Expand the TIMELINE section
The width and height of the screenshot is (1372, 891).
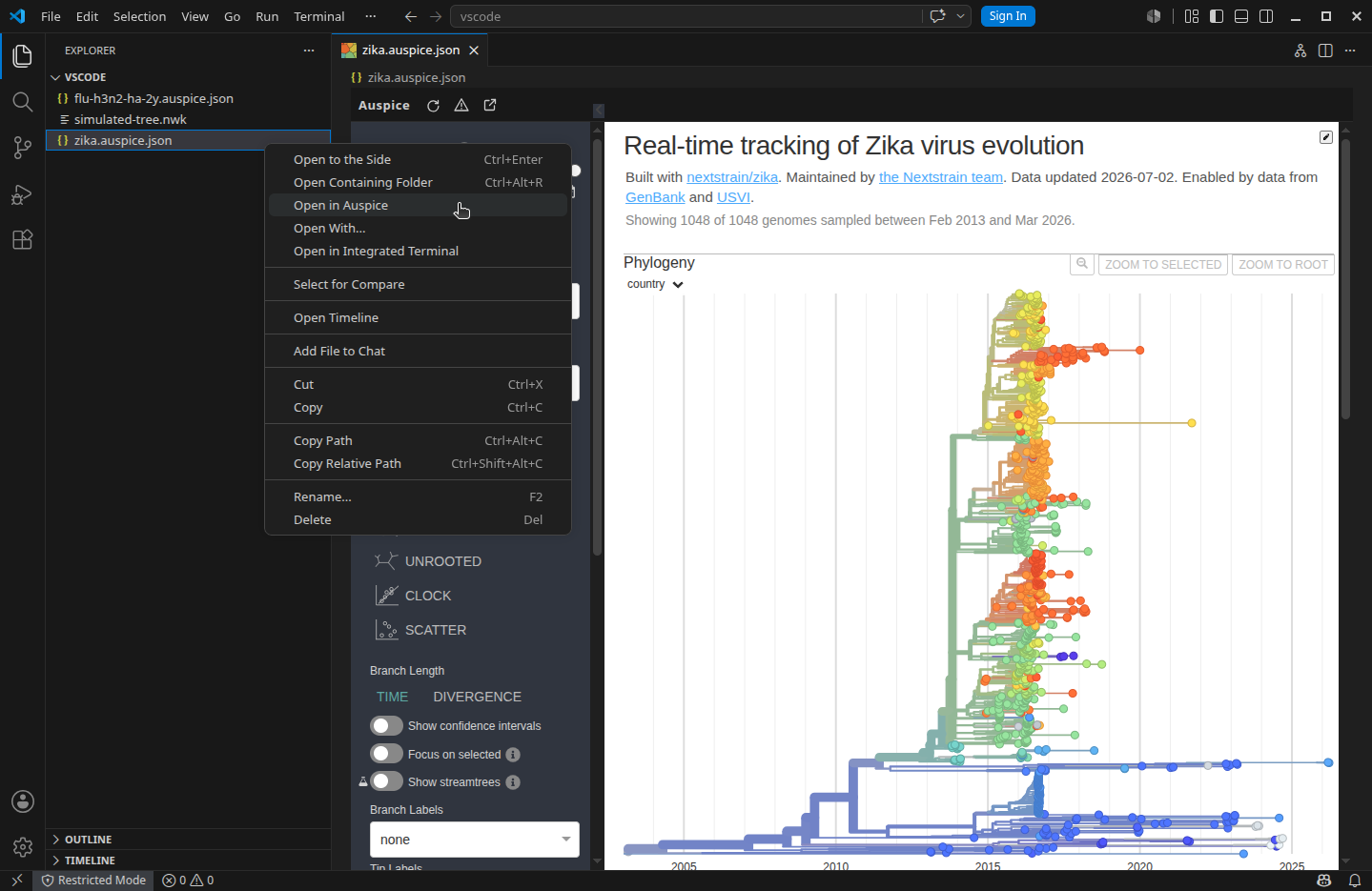pyautogui.click(x=188, y=861)
